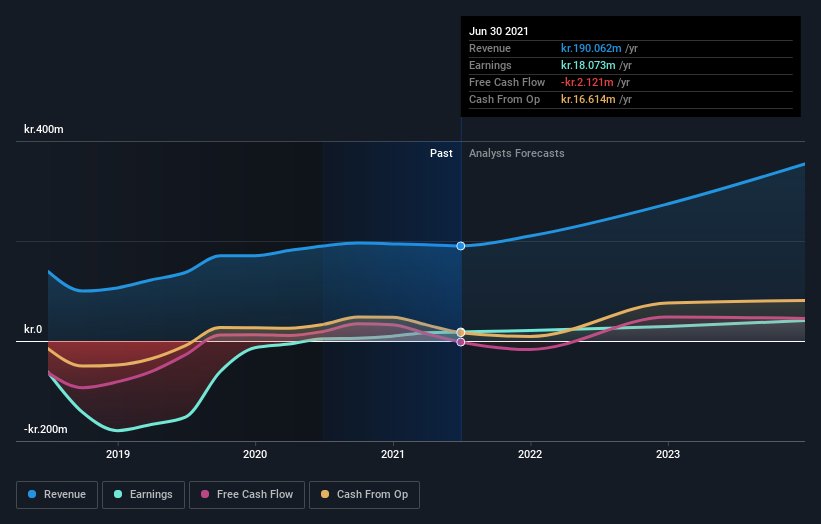The image size is (821, 524).
Task: Click the 2023 x-axis label
Action: [x=668, y=454]
